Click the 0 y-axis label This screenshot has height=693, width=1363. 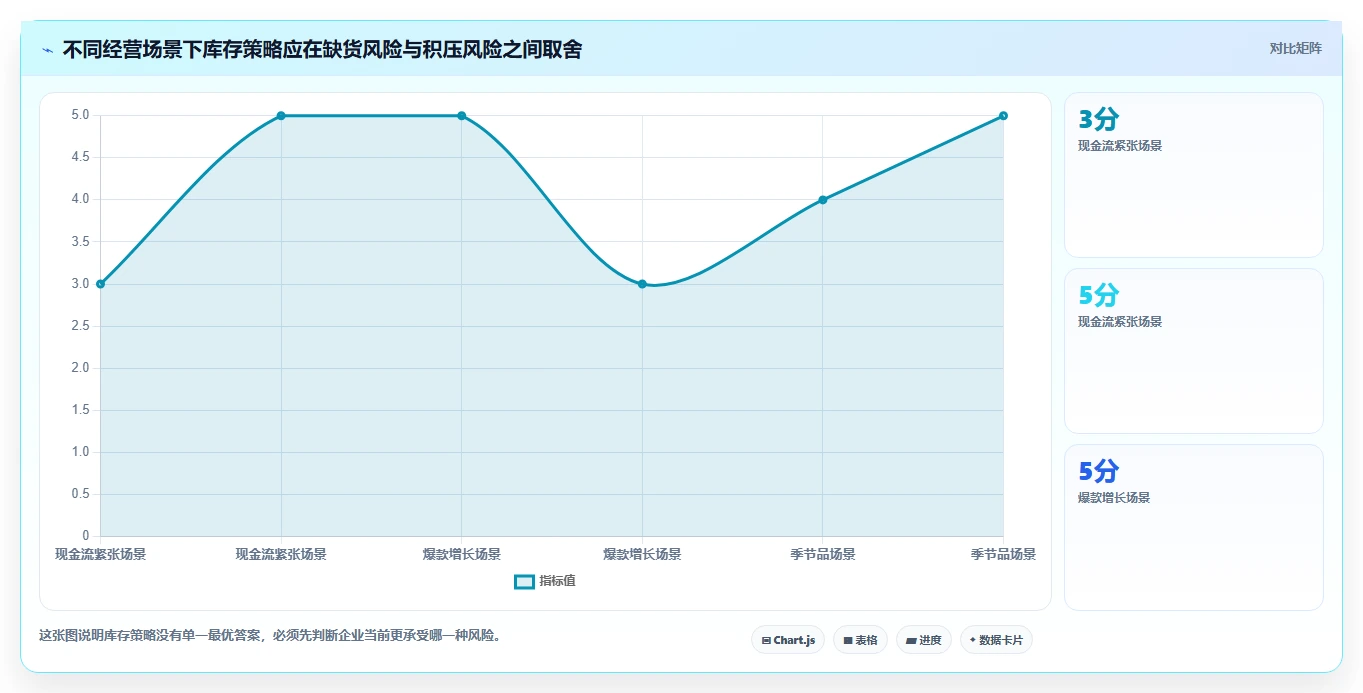click(x=86, y=536)
